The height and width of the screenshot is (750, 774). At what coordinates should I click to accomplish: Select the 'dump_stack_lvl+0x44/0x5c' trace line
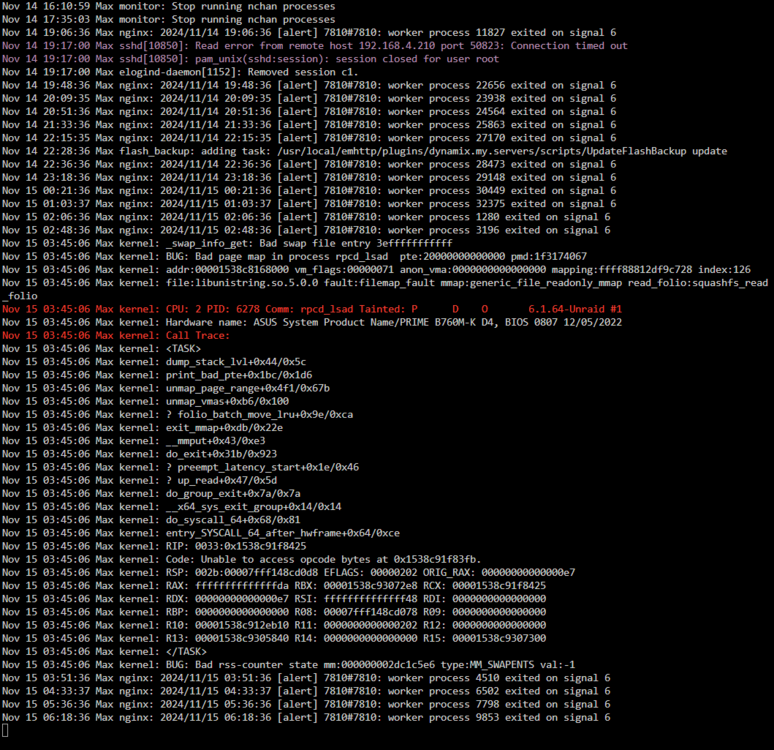154,362
